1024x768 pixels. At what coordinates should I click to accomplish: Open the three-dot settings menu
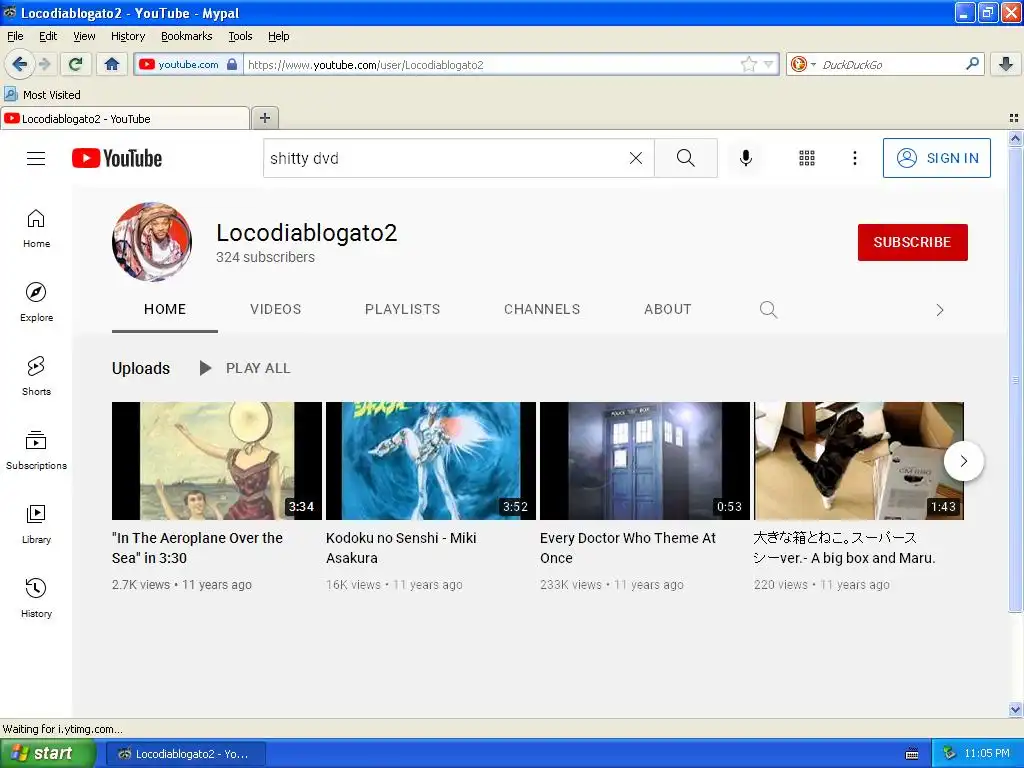tap(854, 158)
